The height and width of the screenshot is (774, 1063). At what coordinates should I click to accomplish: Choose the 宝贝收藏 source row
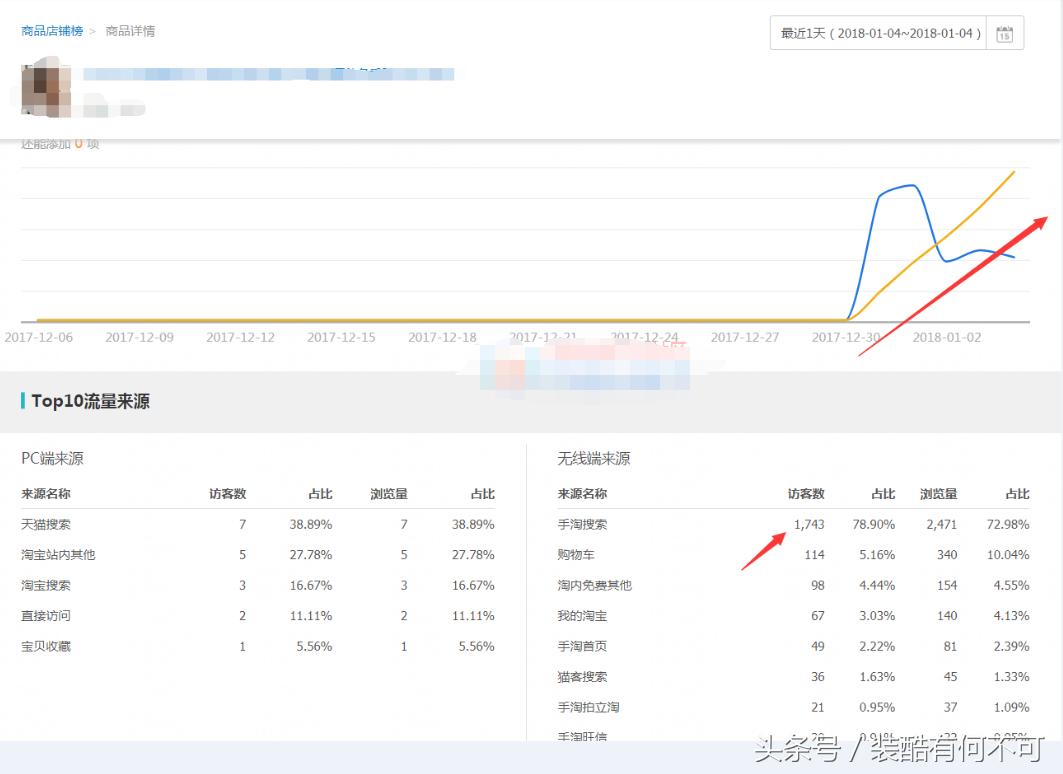click(x=46, y=646)
